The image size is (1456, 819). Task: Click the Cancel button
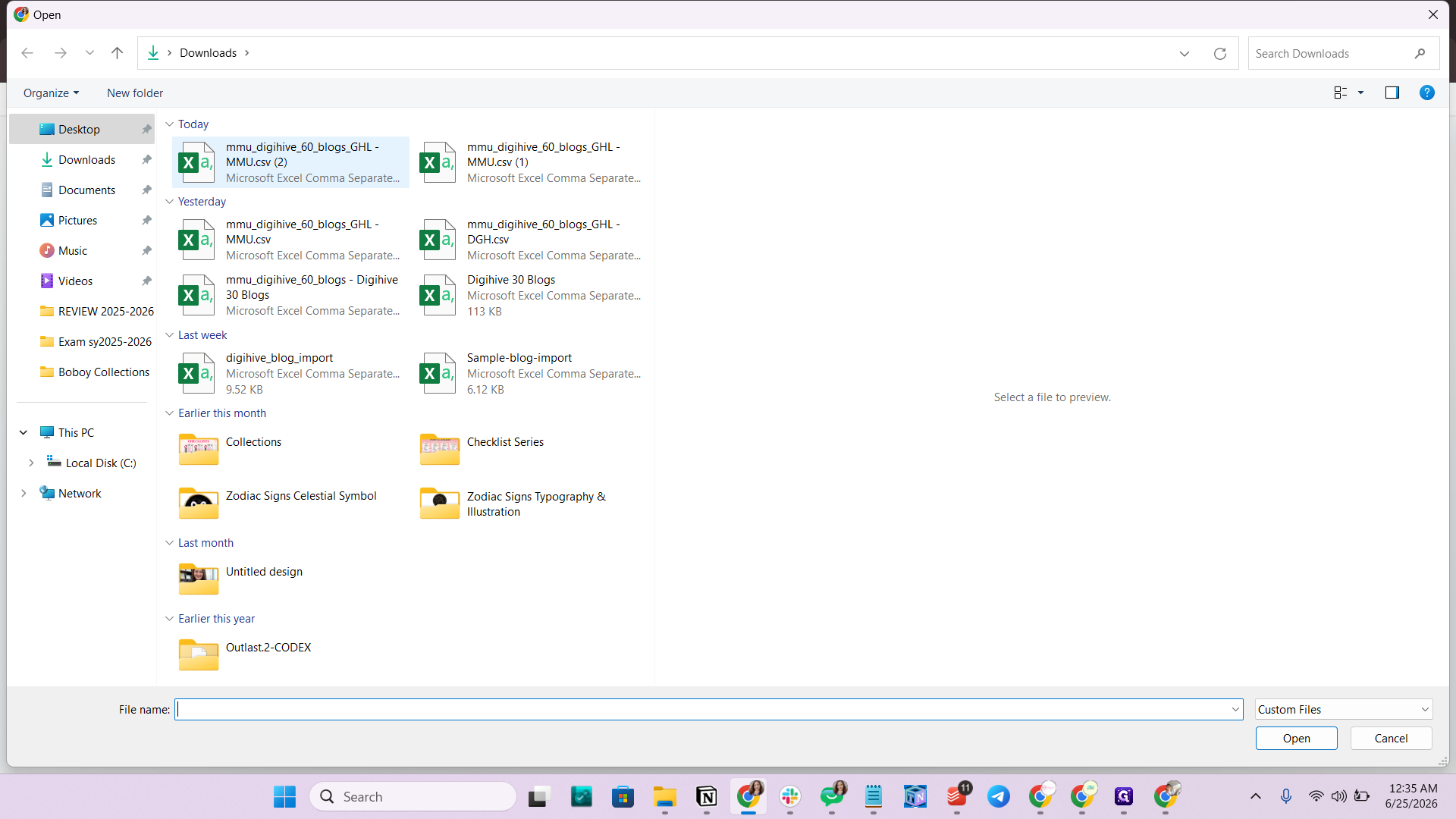click(x=1391, y=738)
